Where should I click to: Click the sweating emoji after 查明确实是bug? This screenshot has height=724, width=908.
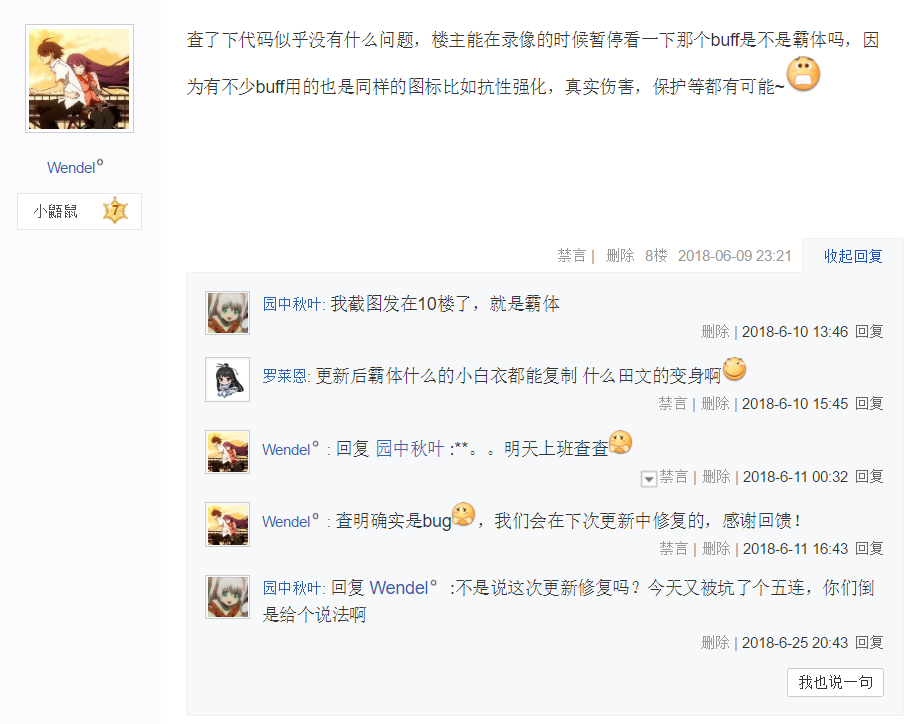(x=463, y=515)
